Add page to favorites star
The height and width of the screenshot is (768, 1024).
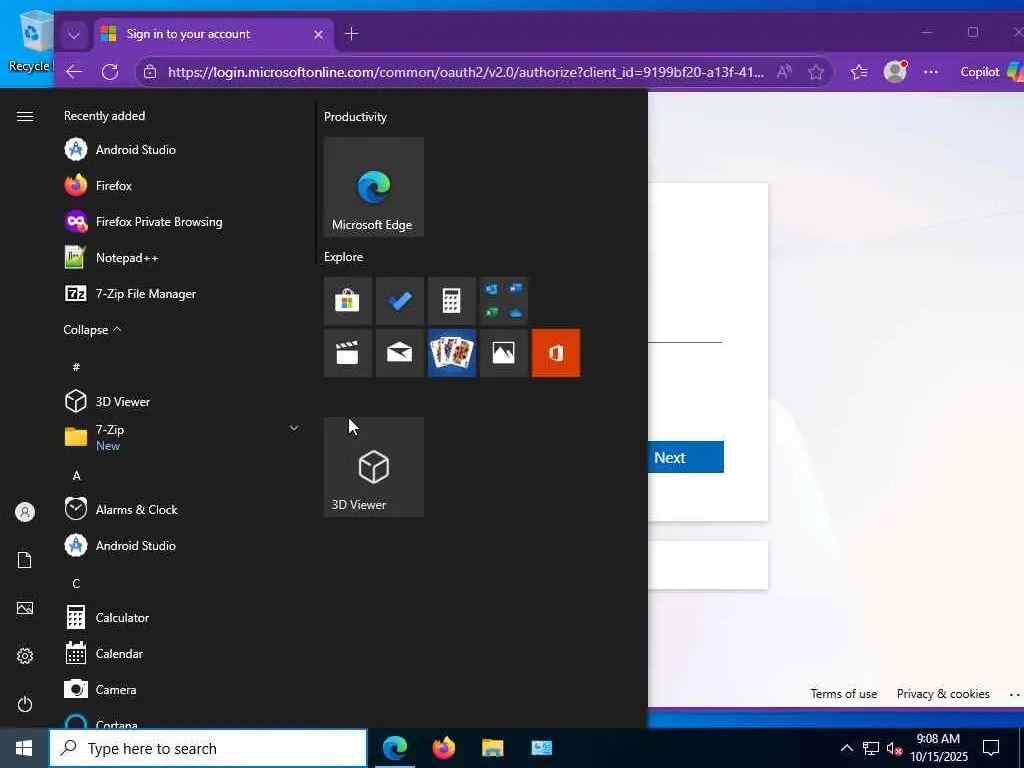[x=816, y=72]
